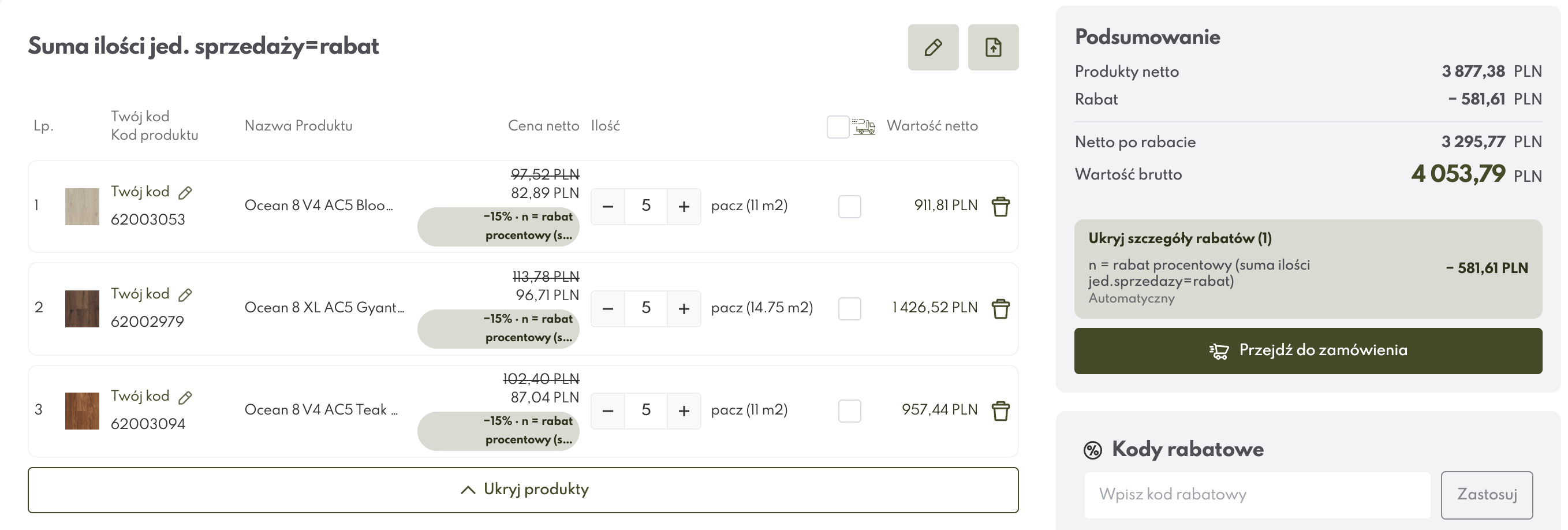
Task: Collapse the list with Ukryj produkty
Action: point(523,490)
